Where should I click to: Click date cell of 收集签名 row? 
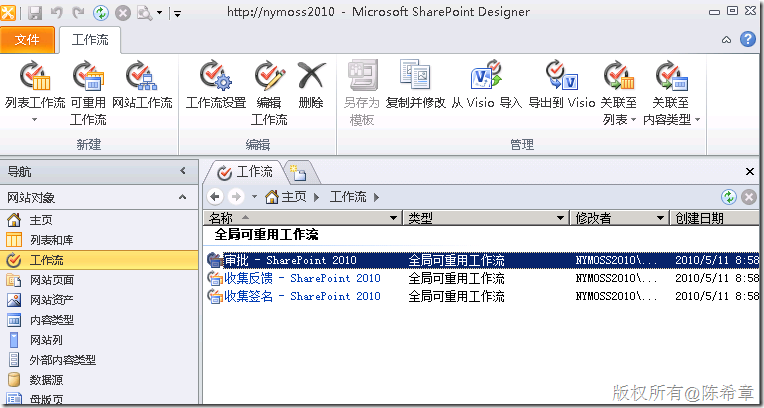click(717, 296)
